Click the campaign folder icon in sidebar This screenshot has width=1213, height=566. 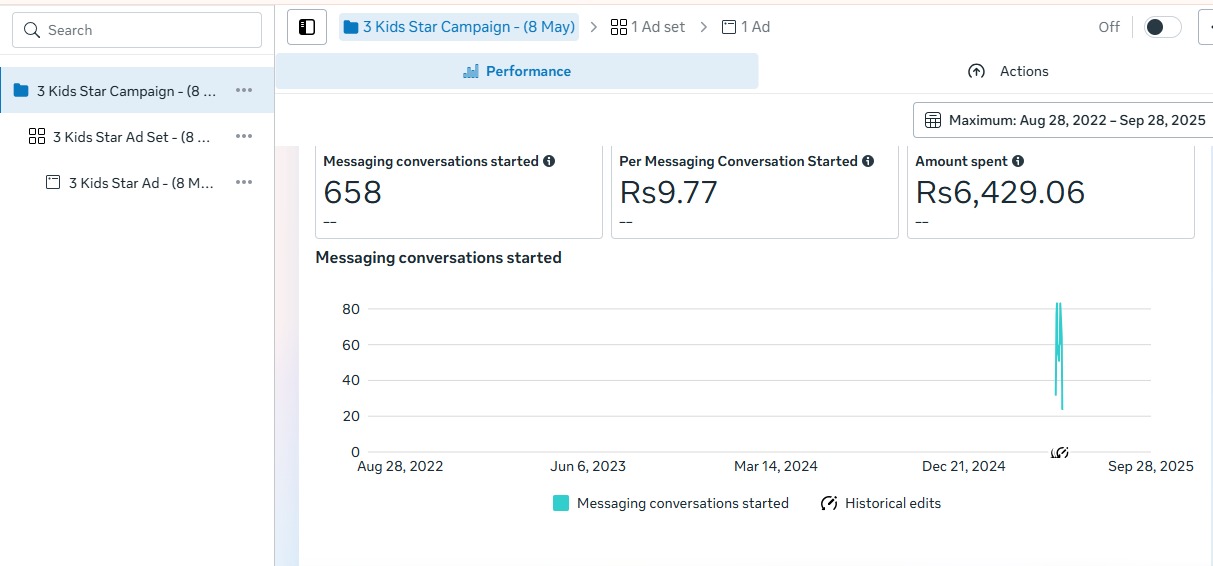pyautogui.click(x=21, y=91)
